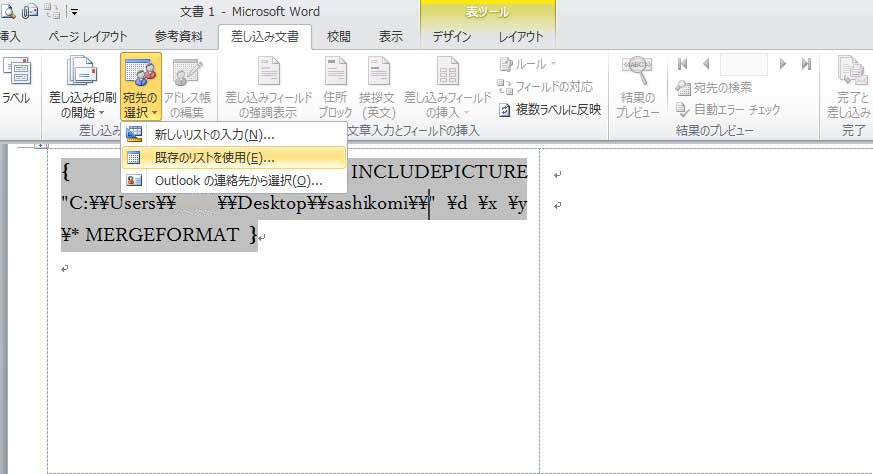The image size is (873, 474).
Task: Open the レイアウト table tools tab
Action: pyautogui.click(x=521, y=37)
